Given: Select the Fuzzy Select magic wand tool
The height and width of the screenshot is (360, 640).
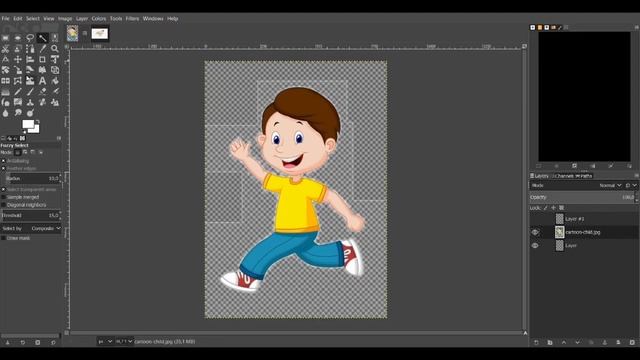Looking at the screenshot, I should [42, 38].
